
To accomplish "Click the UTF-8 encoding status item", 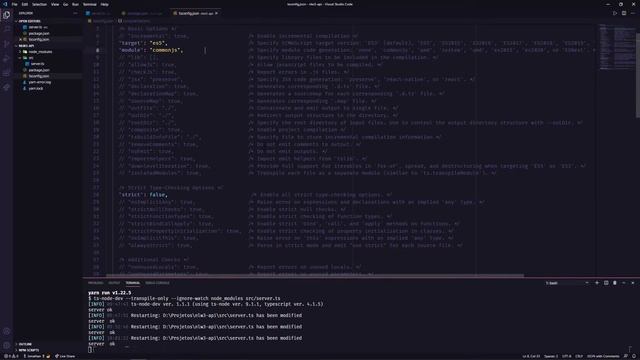I will tap(567, 356).
